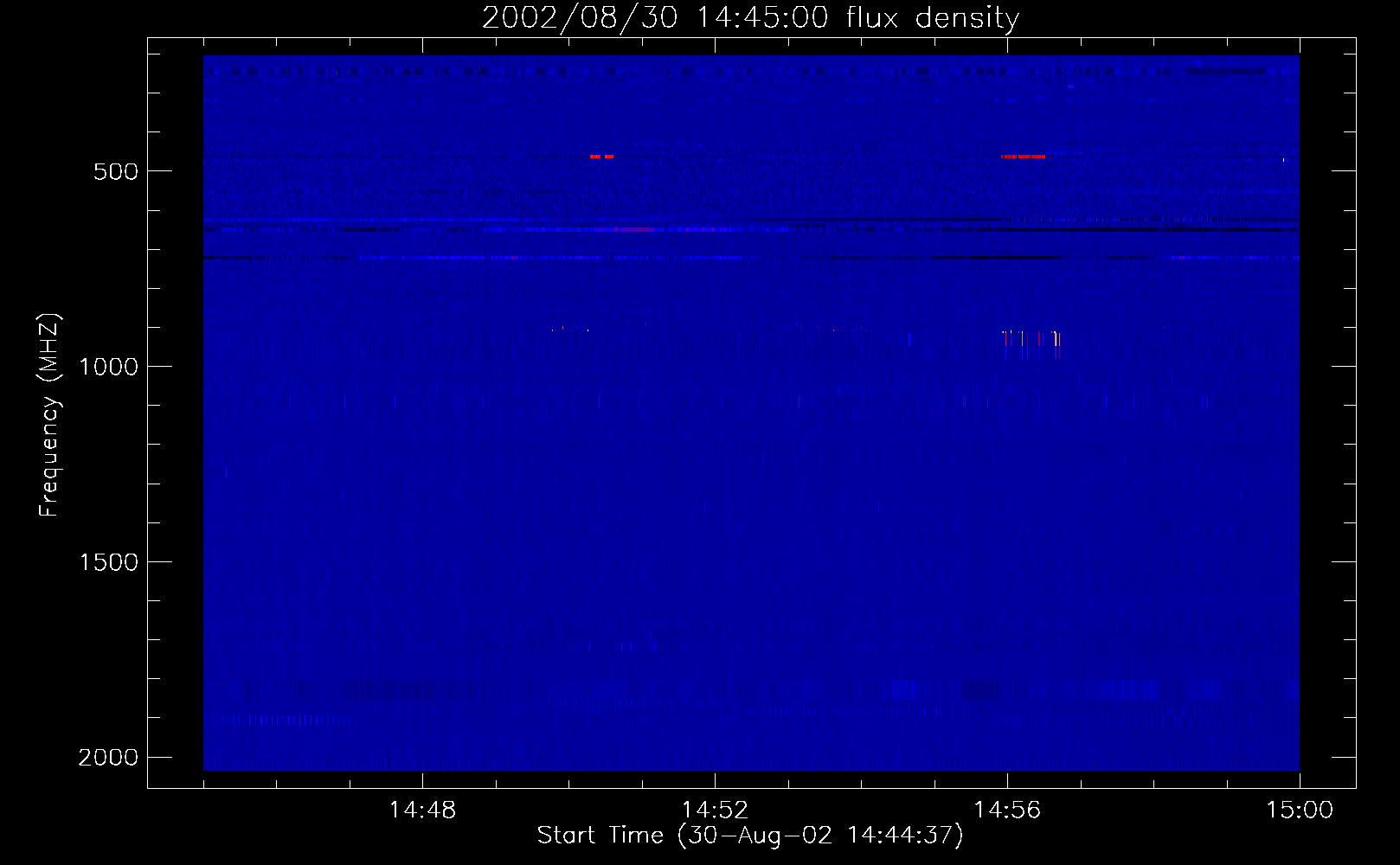Click the 14:48 time tick label
Viewport: 1400px width, 865px height.
[x=422, y=811]
